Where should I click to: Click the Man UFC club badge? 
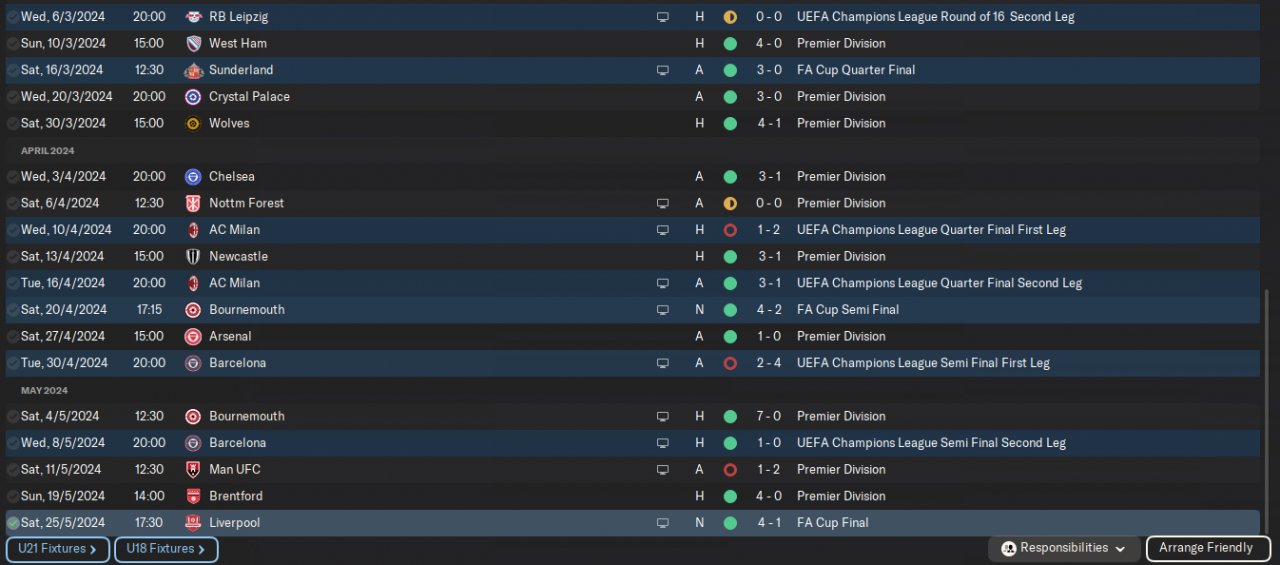[193, 470]
